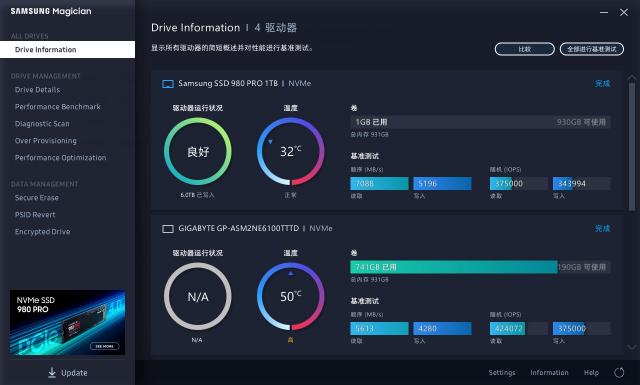640x385 pixels.
Task: Click the 741GB 已用 volume bar
Action: click(480, 267)
